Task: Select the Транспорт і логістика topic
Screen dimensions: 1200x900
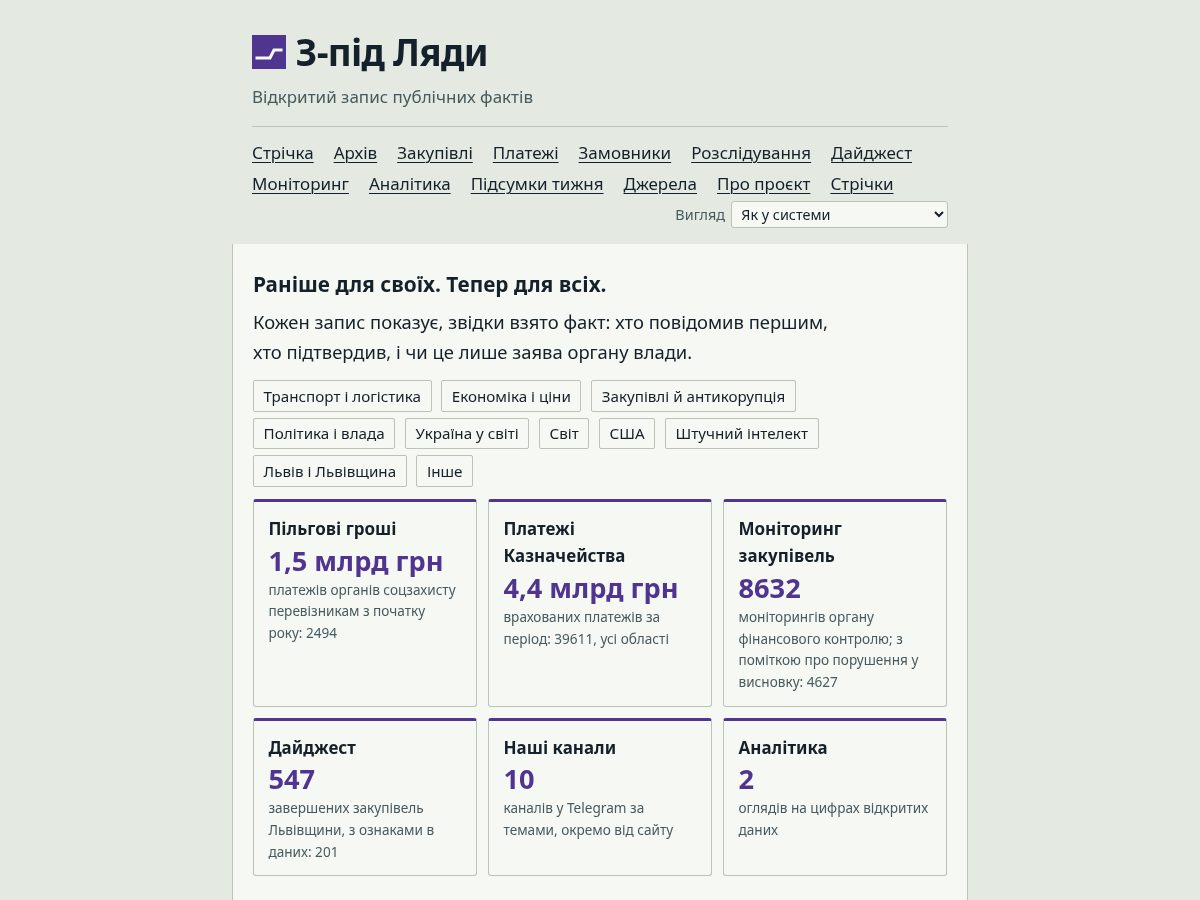Action: (x=342, y=396)
